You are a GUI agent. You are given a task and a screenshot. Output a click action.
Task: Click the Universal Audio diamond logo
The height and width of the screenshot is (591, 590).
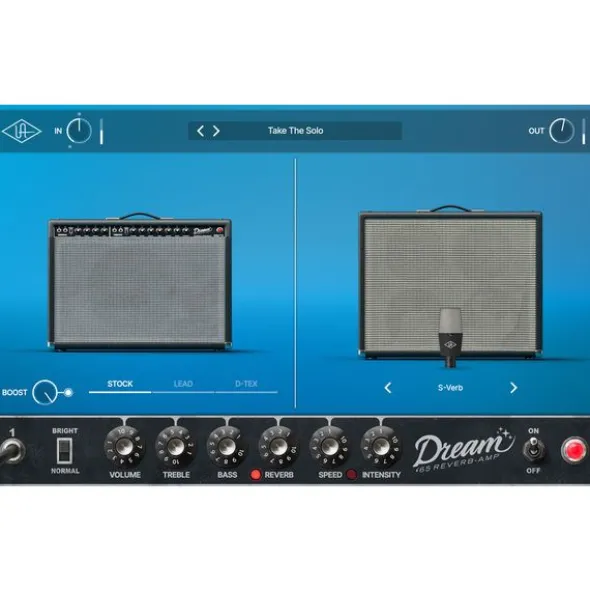(21, 131)
